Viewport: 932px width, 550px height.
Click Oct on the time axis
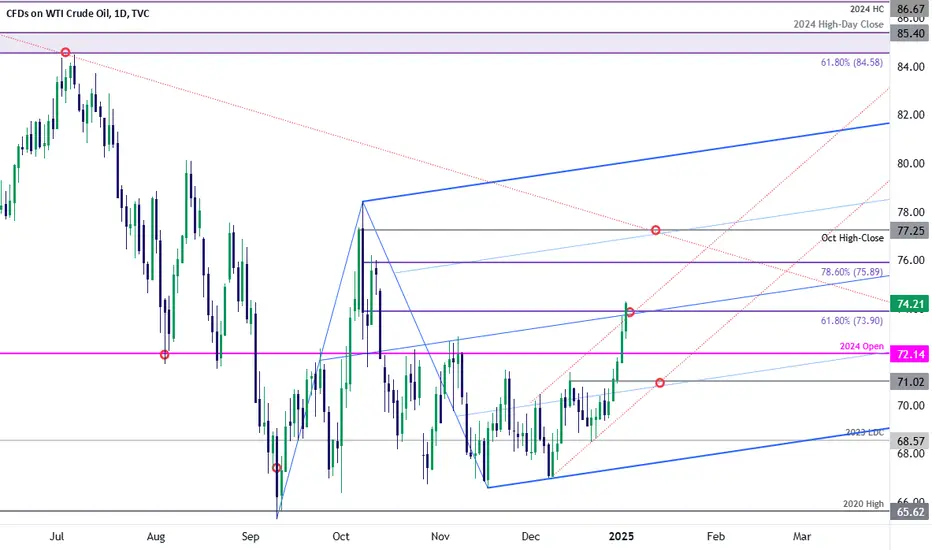341,536
